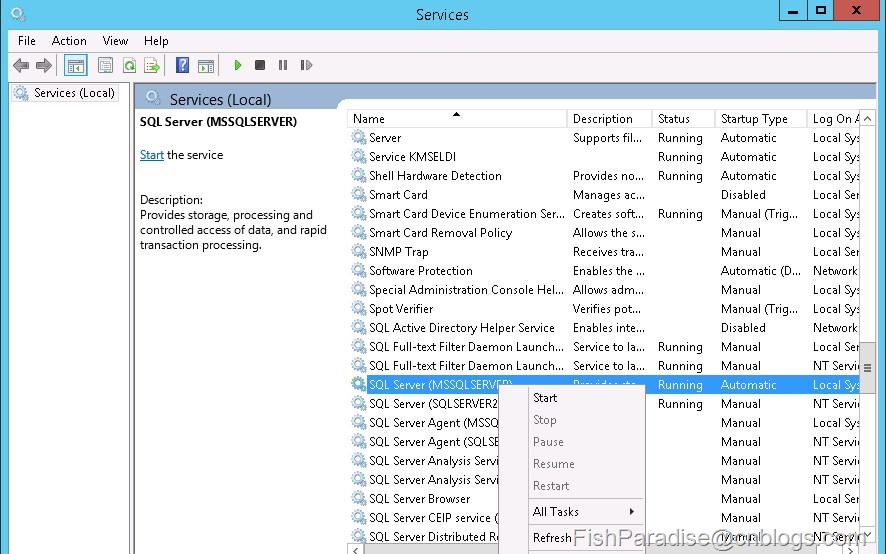This screenshot has width=886, height=554.
Task: Sort by Log On As column header
Action: (833, 119)
